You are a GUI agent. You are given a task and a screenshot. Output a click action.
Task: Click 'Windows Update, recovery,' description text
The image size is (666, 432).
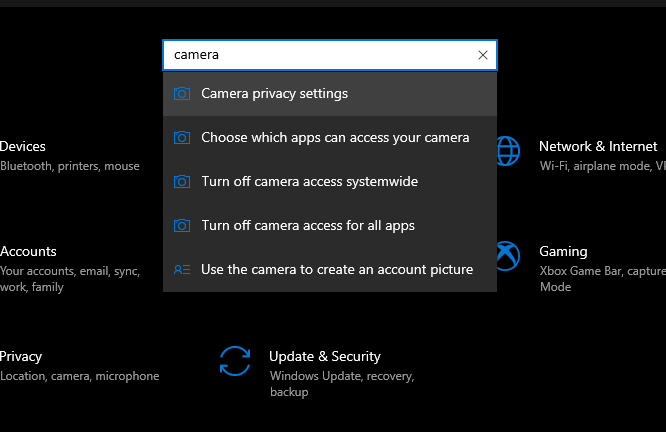(x=342, y=376)
